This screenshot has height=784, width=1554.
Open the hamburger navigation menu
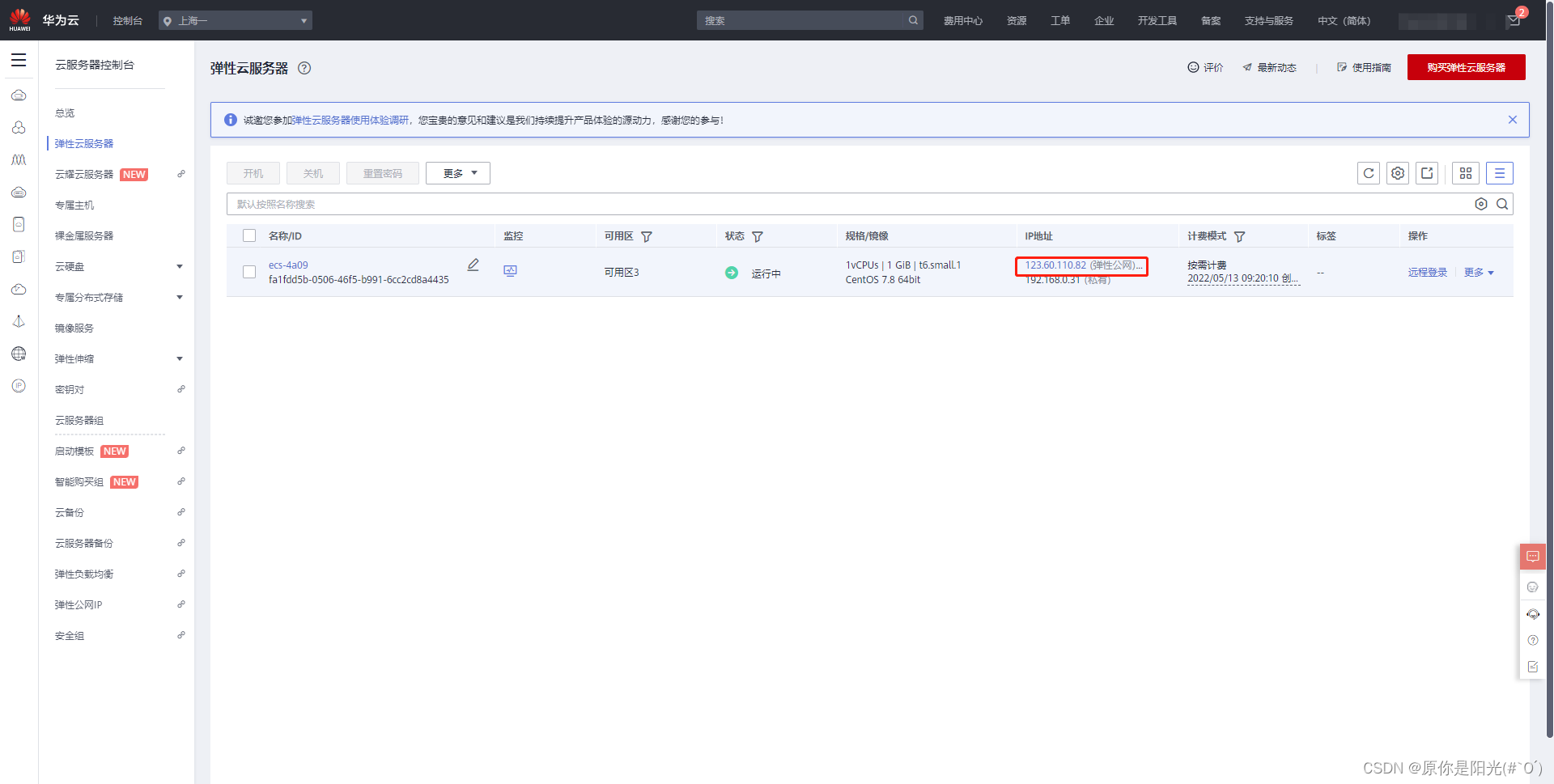click(x=19, y=60)
